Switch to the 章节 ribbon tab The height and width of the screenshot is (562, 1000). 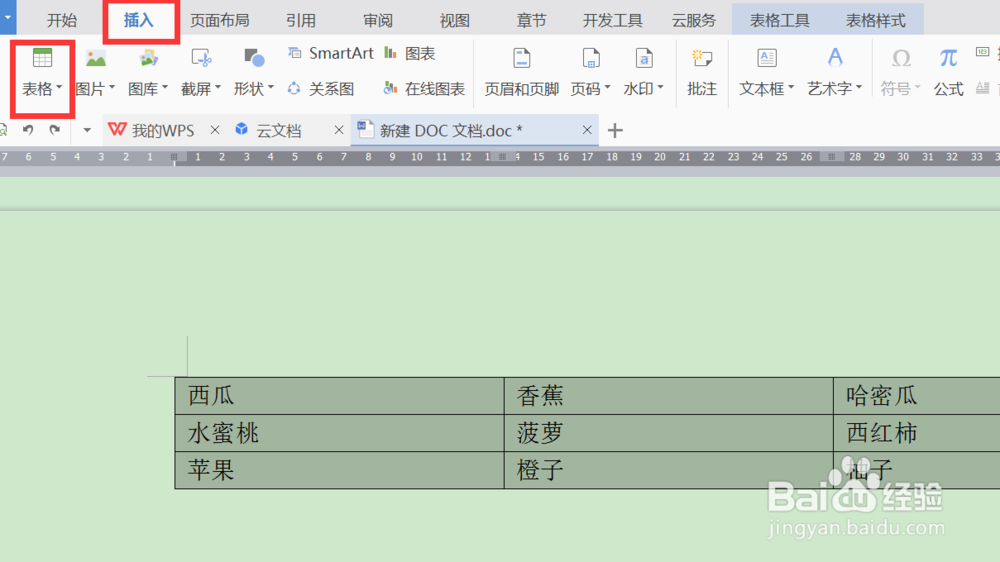pos(531,20)
